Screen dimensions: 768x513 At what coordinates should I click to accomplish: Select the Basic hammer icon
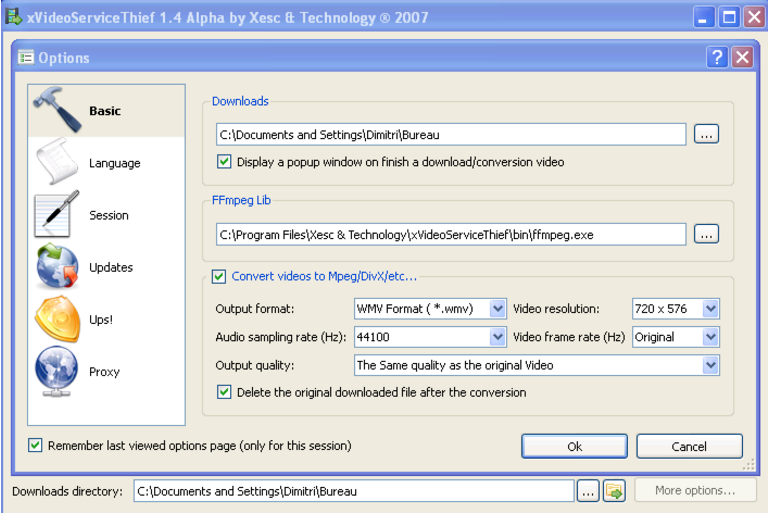(57, 110)
